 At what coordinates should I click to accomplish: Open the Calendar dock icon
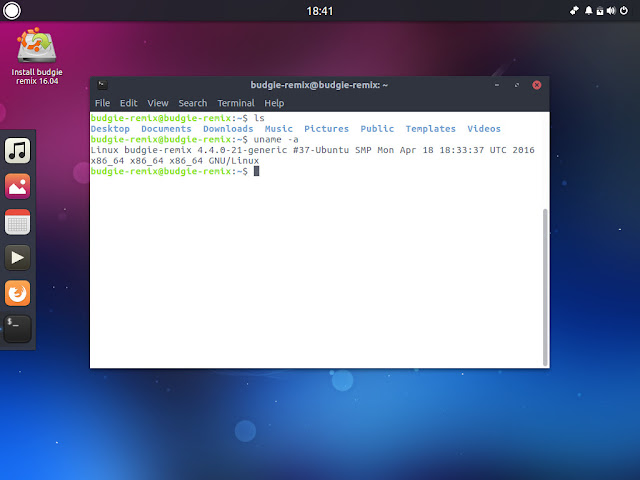click(x=18, y=222)
